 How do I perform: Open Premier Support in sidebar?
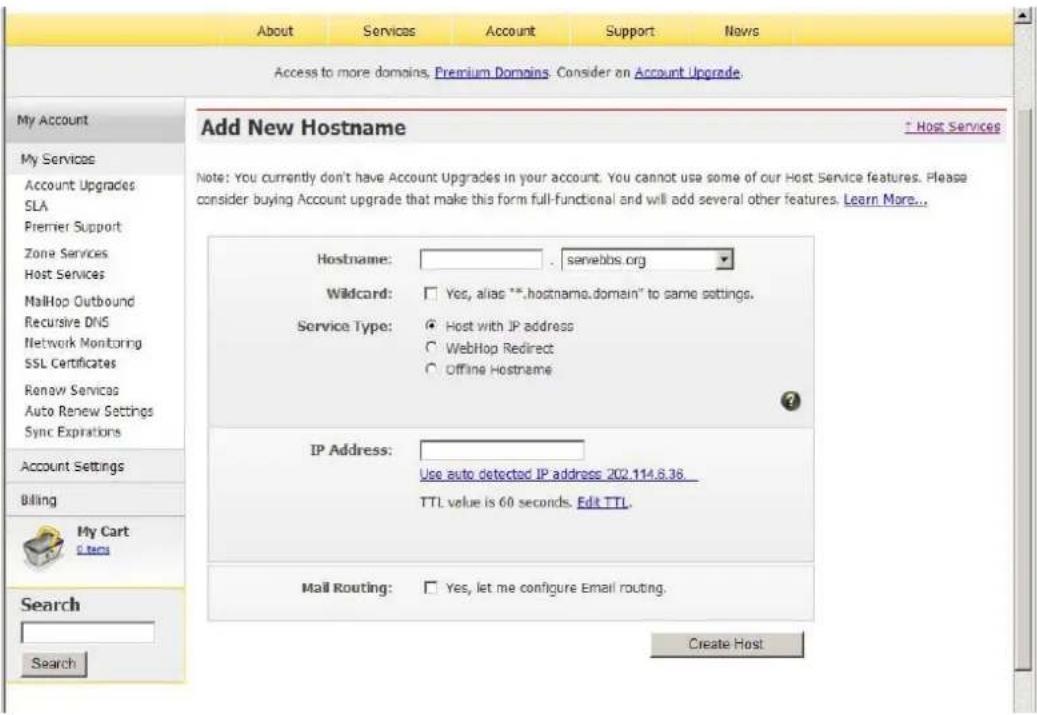[73, 227]
